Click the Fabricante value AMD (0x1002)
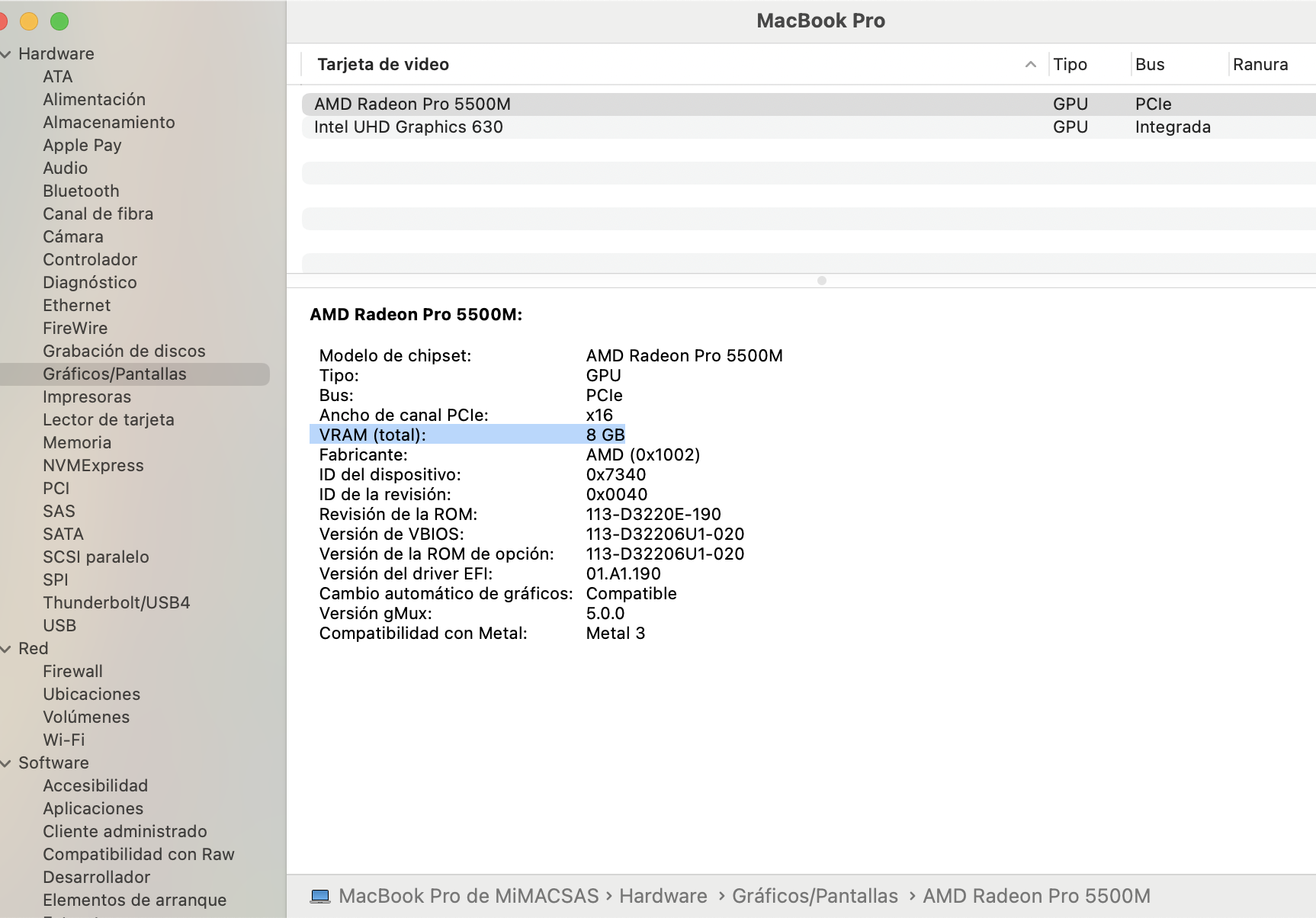1316x918 pixels. [644, 455]
